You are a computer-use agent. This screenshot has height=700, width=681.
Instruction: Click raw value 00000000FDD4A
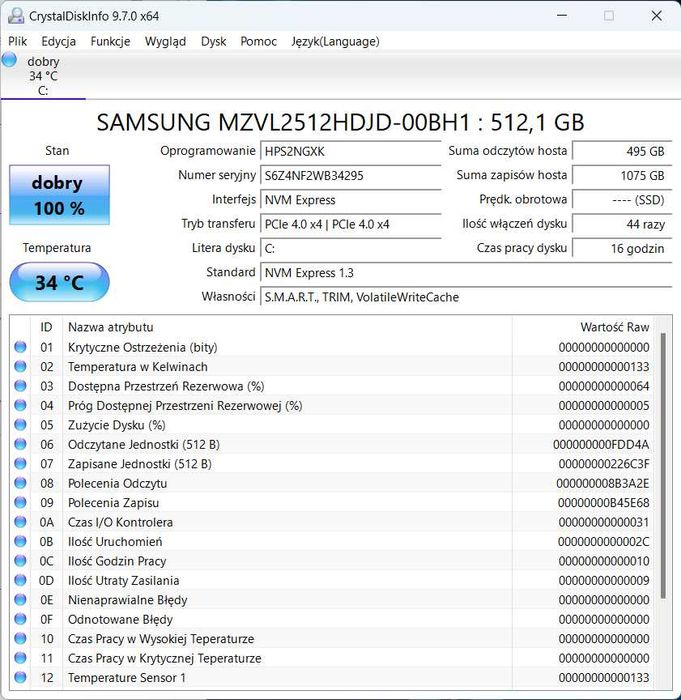(x=601, y=445)
